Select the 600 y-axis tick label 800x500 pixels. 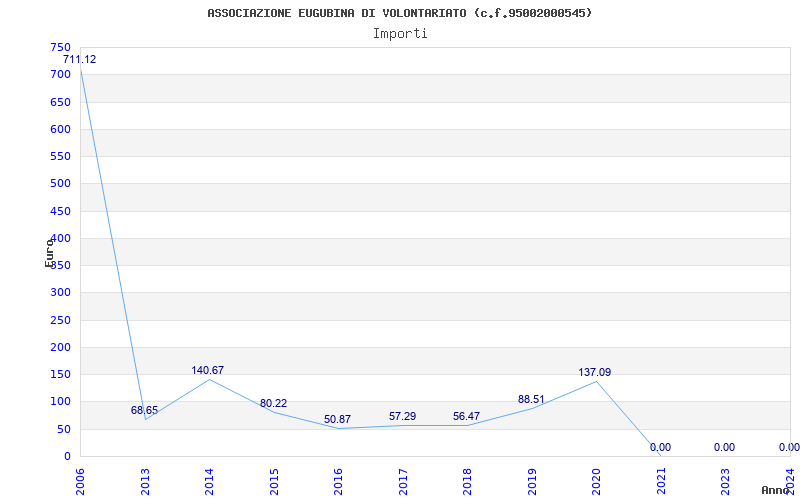point(60,129)
